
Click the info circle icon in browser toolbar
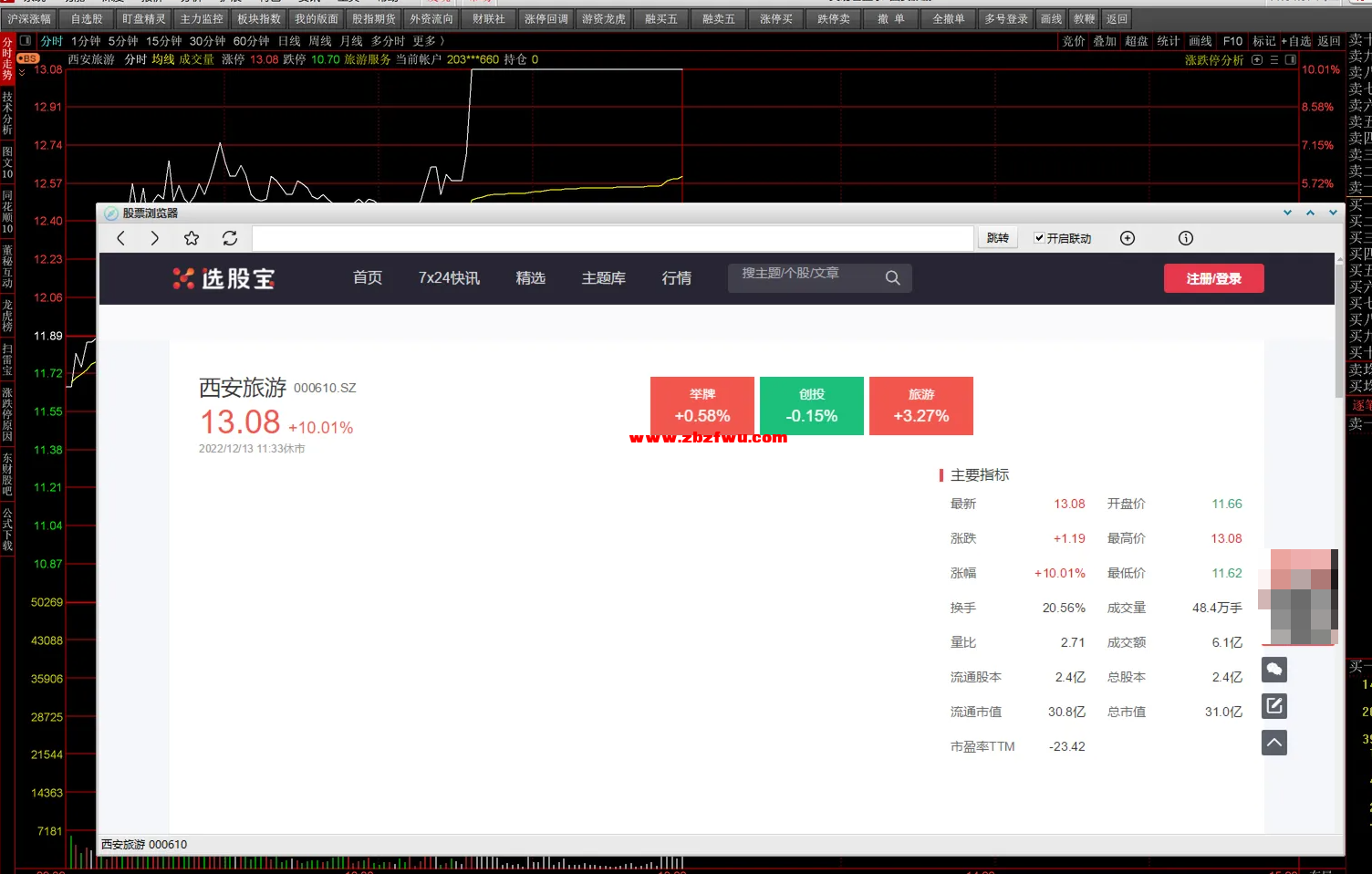point(1186,238)
